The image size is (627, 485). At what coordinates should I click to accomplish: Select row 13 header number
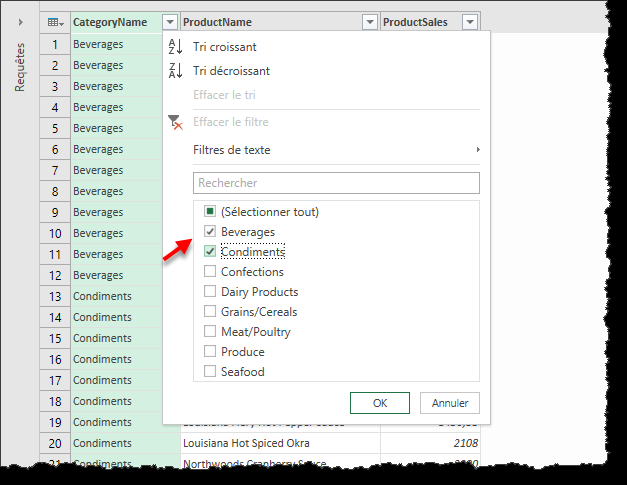(54, 296)
